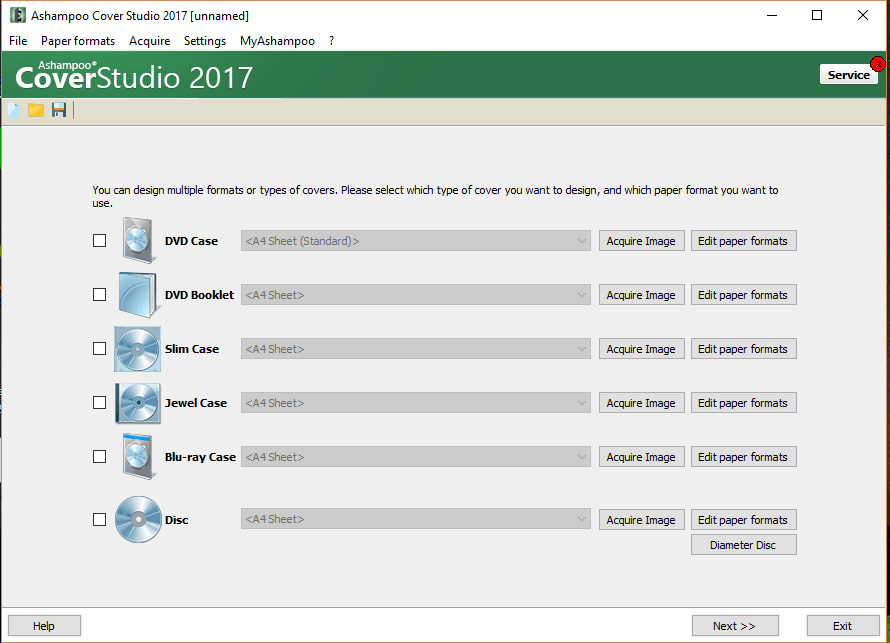Viewport: 890px width, 643px height.
Task: Tick the Jewel Case checkbox
Action: coord(99,402)
